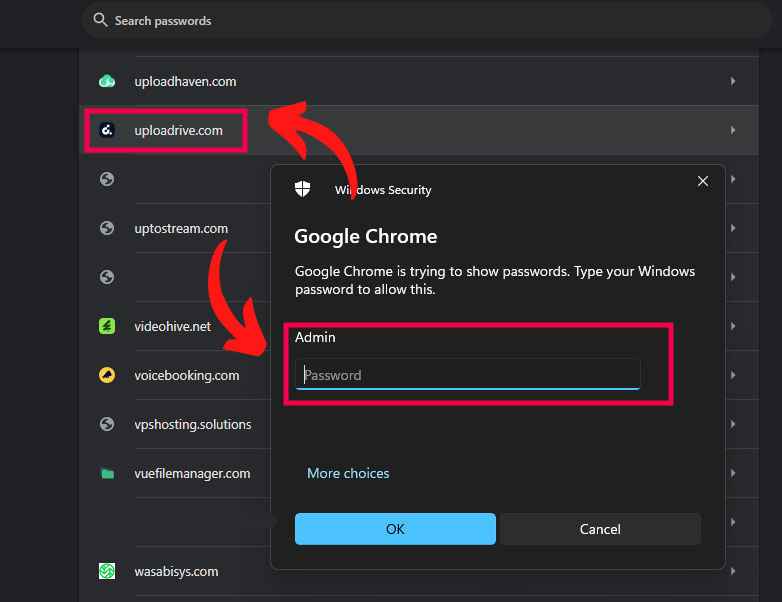Open the More choices link
This screenshot has height=602, width=782.
click(348, 473)
